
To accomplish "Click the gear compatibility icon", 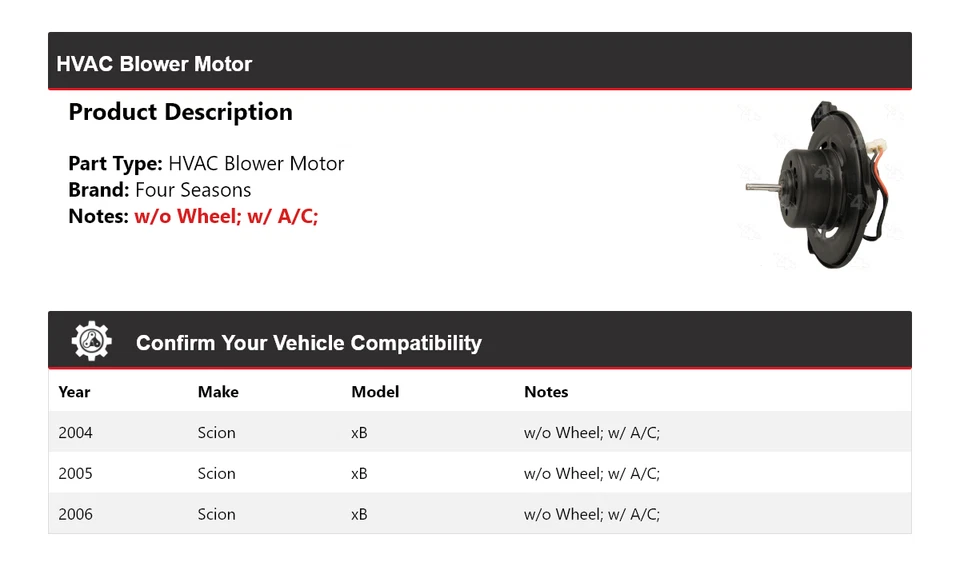I will 91,341.
